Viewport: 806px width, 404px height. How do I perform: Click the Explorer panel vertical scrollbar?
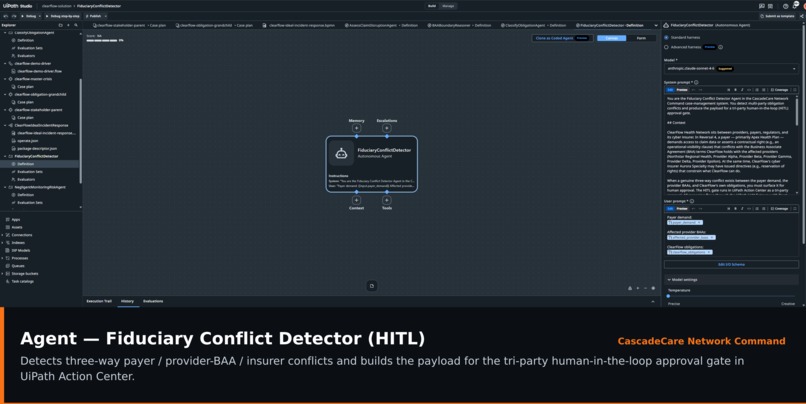80,131
